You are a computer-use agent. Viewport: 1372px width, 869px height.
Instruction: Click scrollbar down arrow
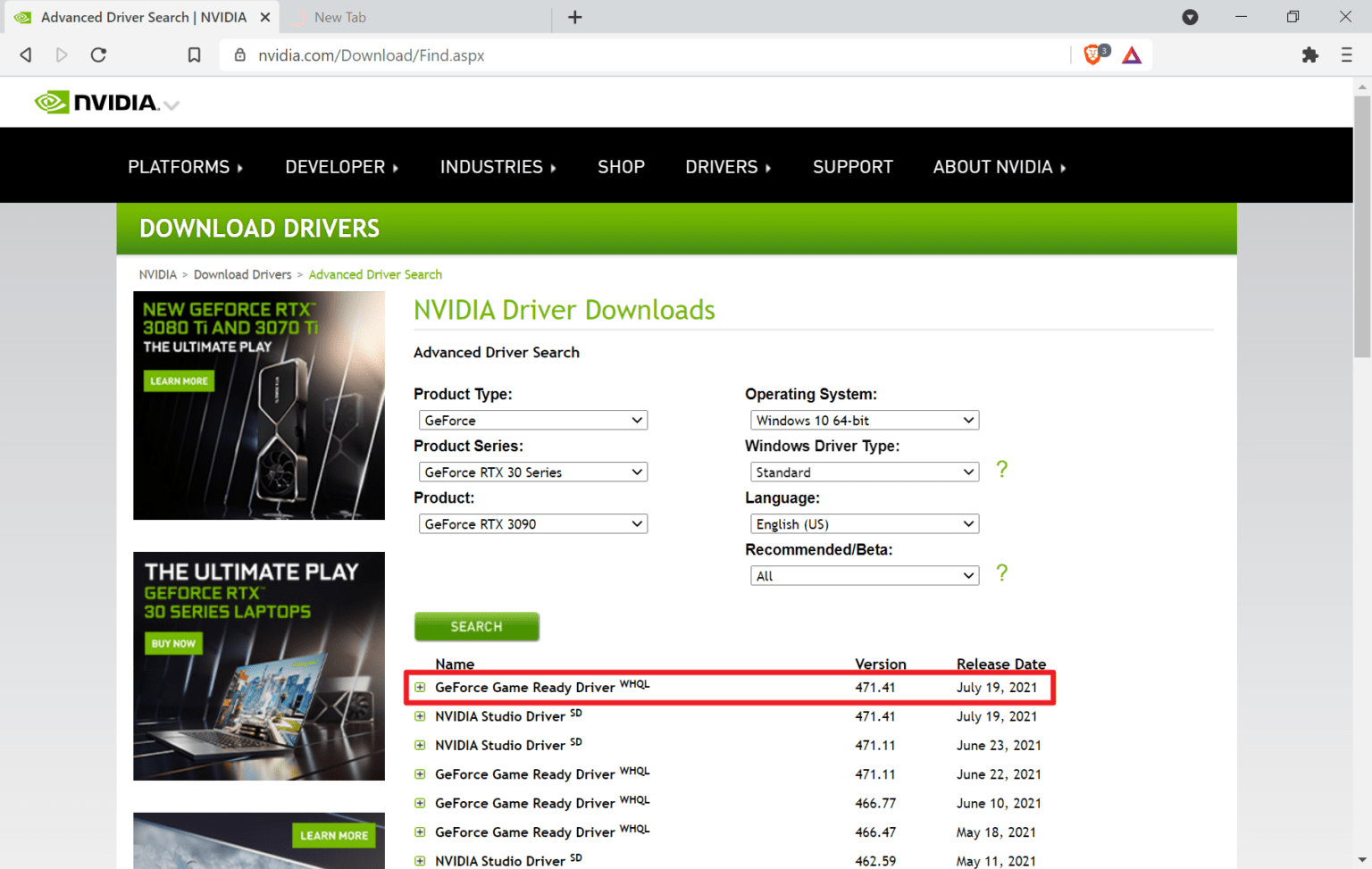tap(1362, 861)
